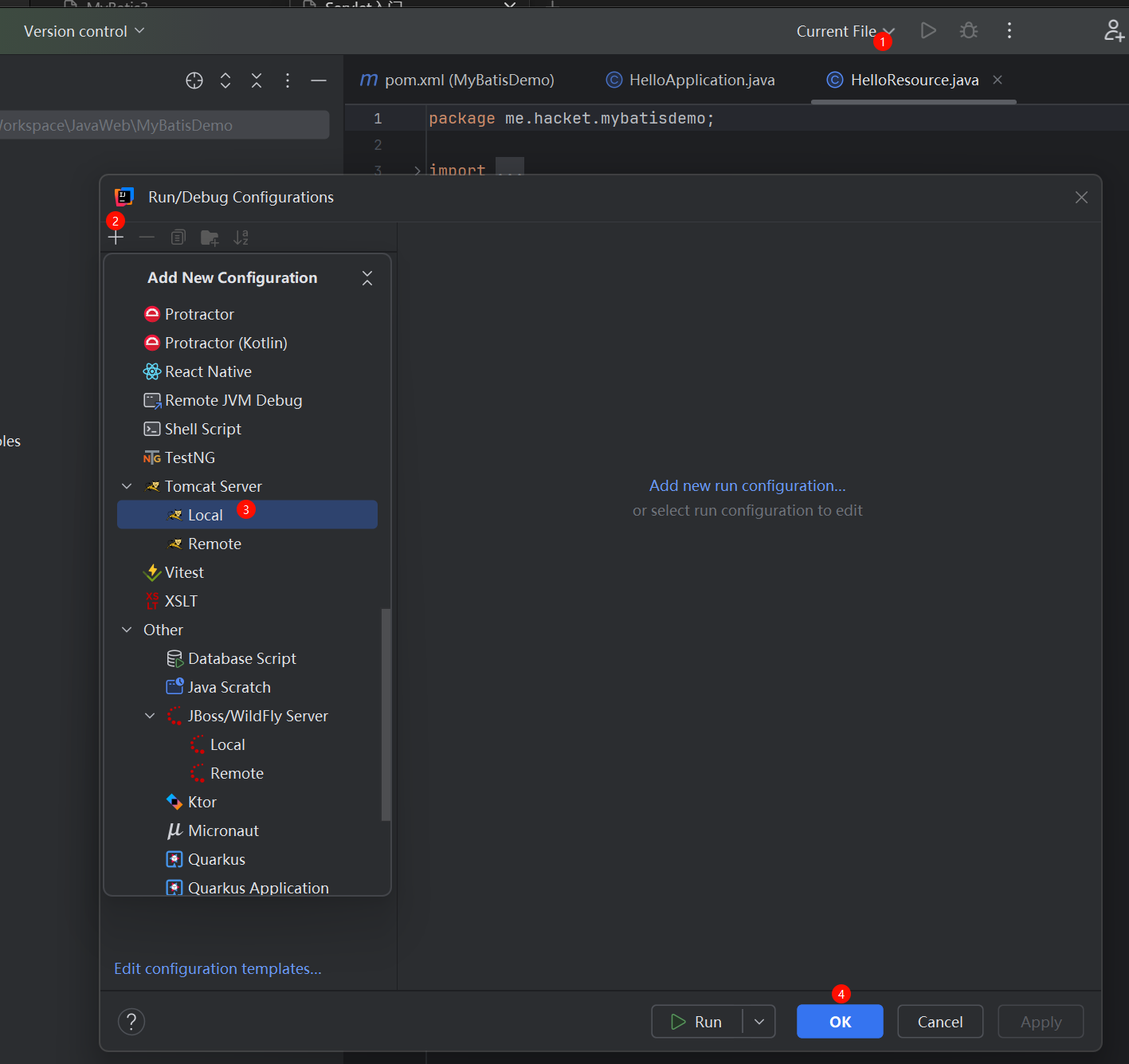Switch to HelloApplication.java tab
Screen dimensions: 1129x1064
(691, 80)
